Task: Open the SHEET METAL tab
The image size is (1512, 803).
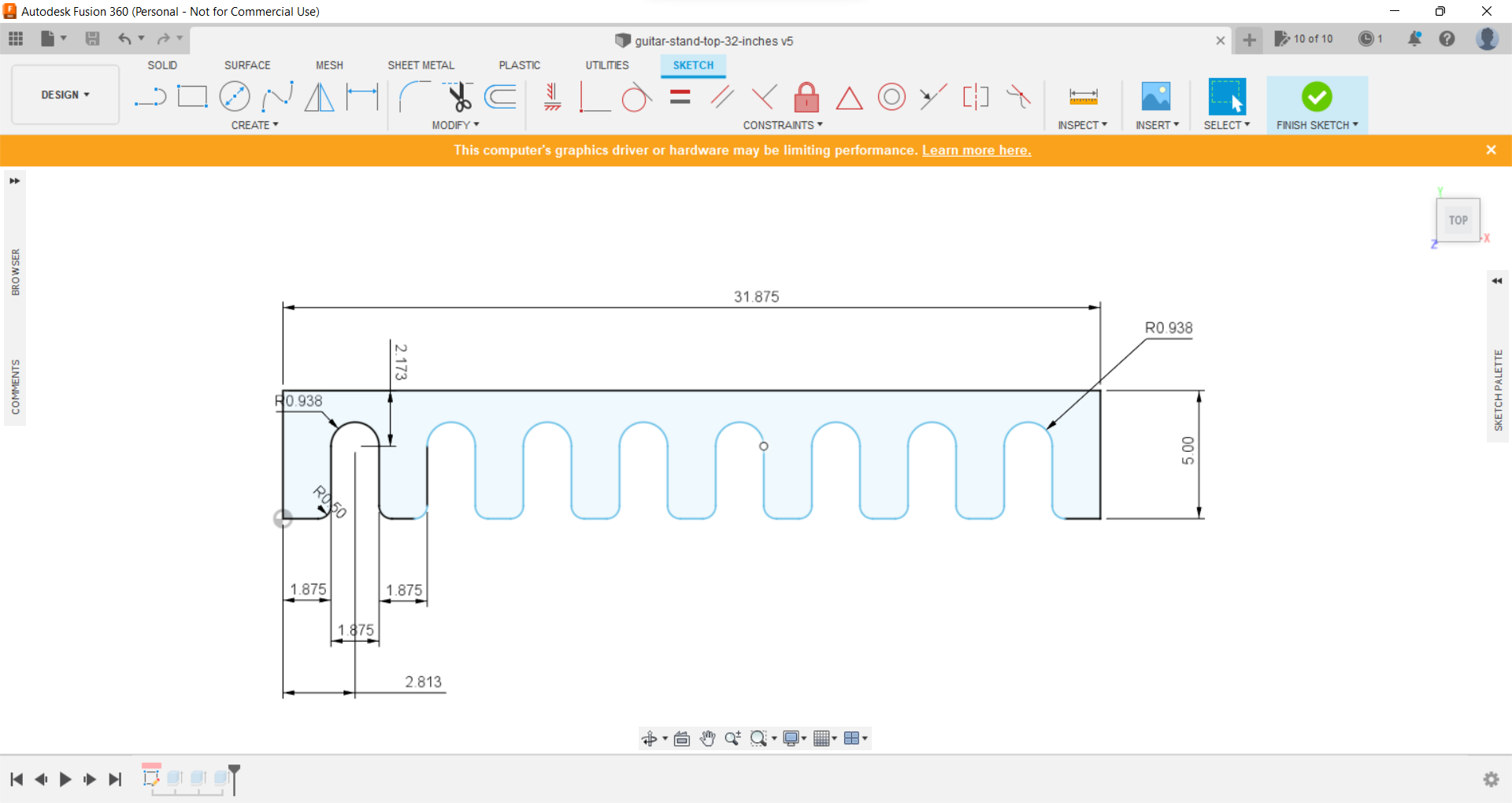Action: 421,65
